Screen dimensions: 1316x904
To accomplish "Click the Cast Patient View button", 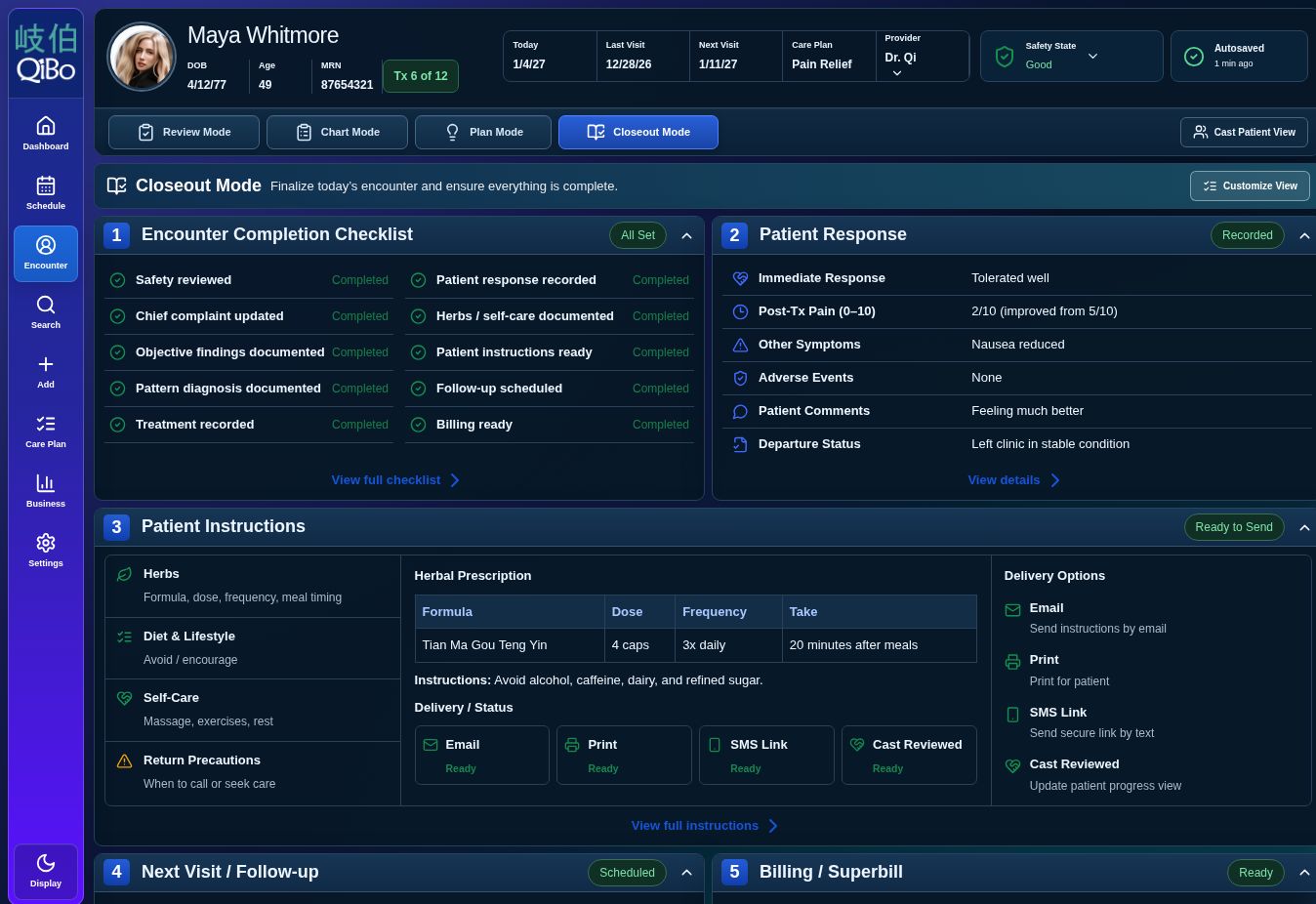I will click(1244, 132).
